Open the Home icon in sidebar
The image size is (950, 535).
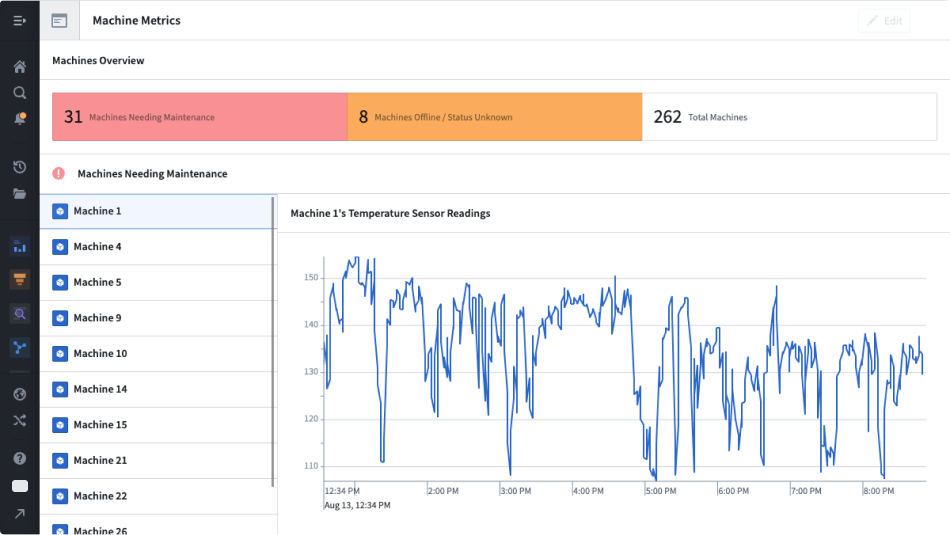[x=19, y=67]
